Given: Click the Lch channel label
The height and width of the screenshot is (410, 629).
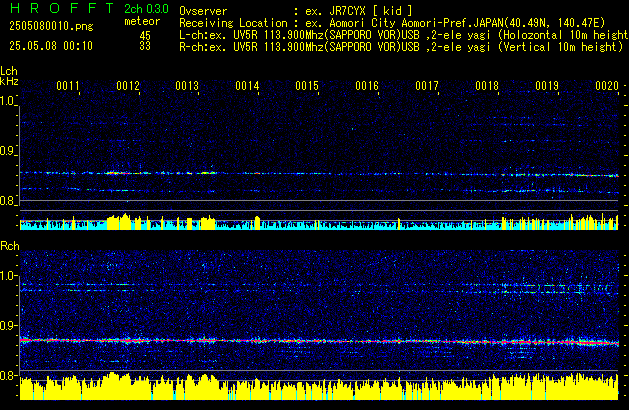Looking at the screenshot, I should coord(9,71).
